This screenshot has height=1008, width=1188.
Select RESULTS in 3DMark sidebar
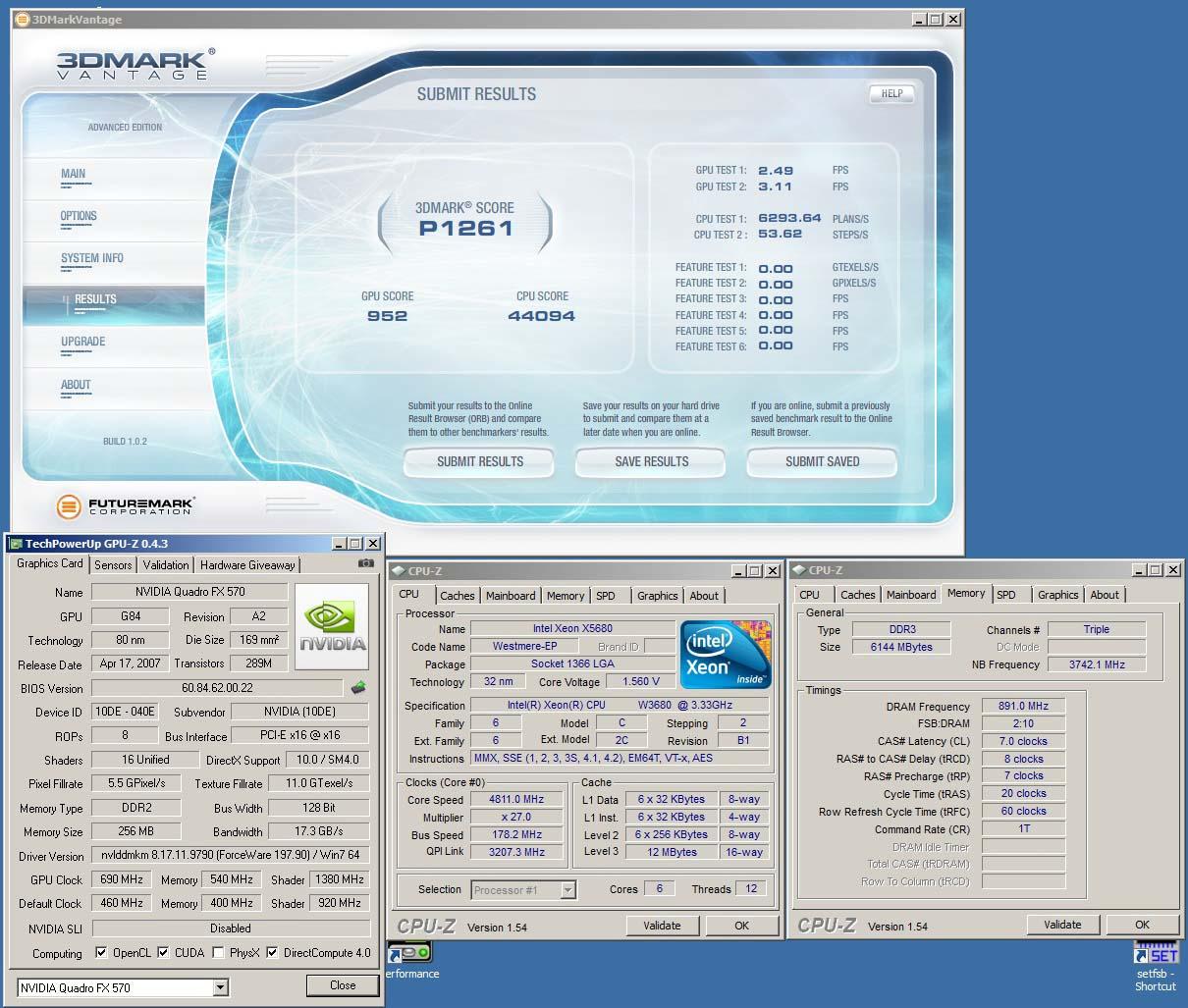click(x=113, y=304)
